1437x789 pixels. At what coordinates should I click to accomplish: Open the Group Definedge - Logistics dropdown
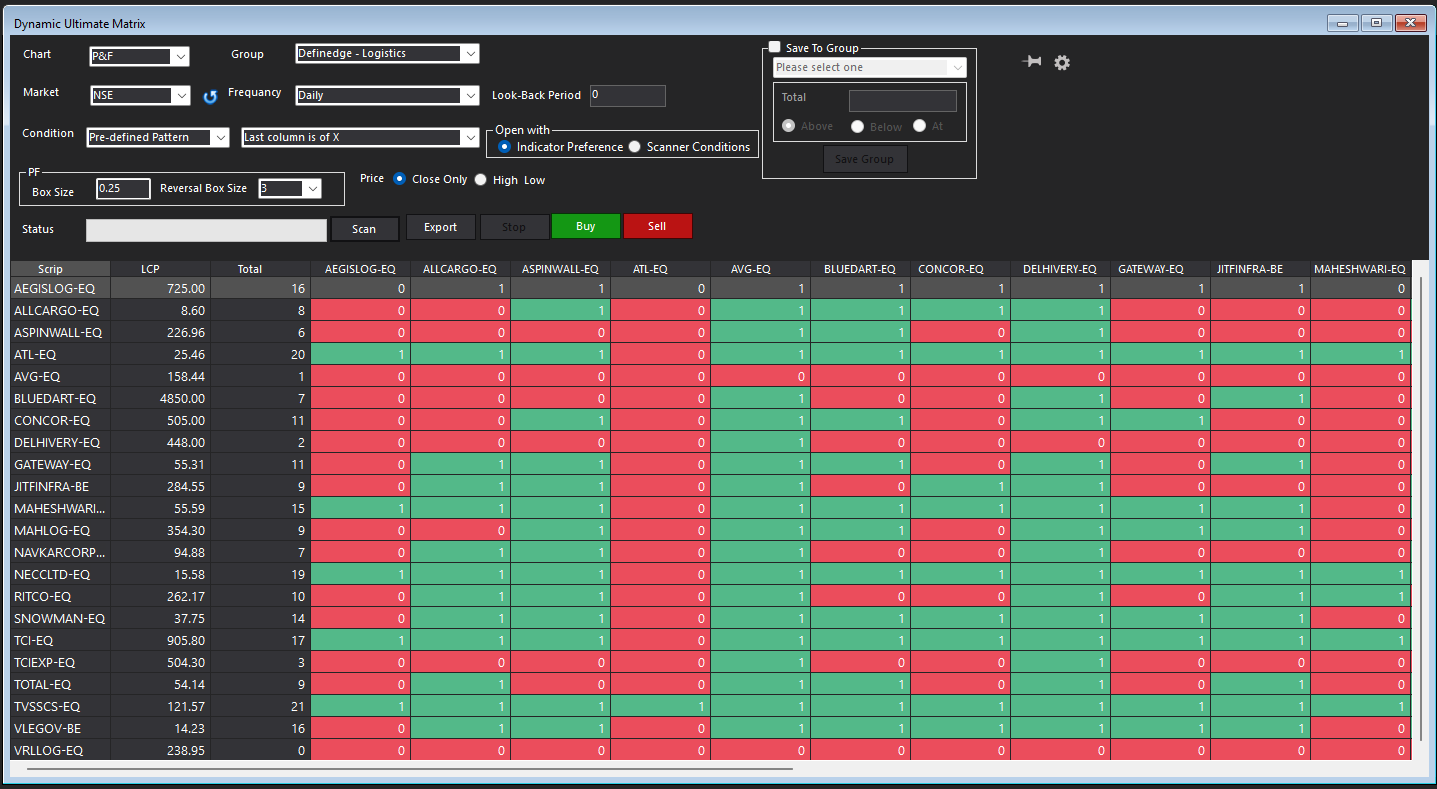tap(388, 54)
